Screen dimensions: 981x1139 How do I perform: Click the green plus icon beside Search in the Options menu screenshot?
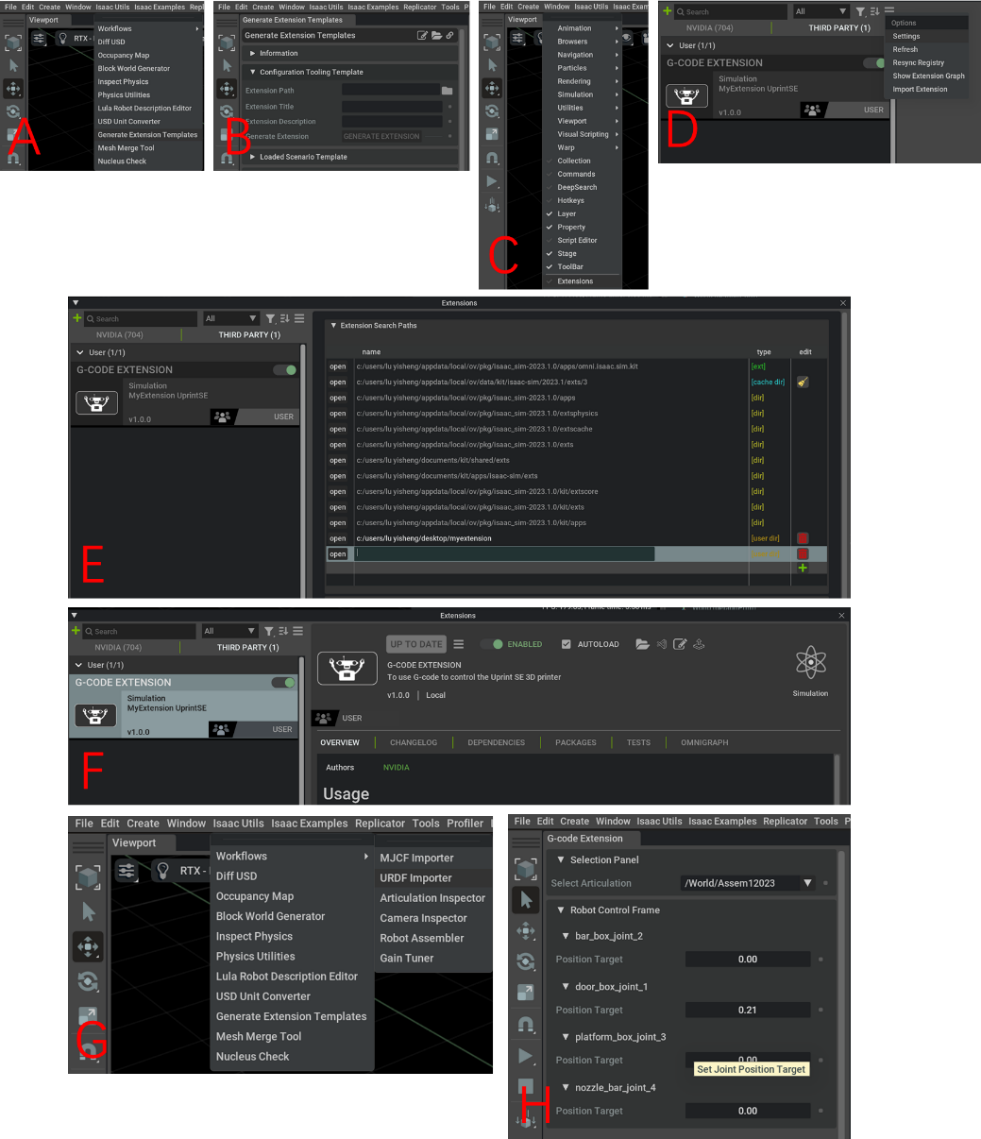tap(667, 11)
